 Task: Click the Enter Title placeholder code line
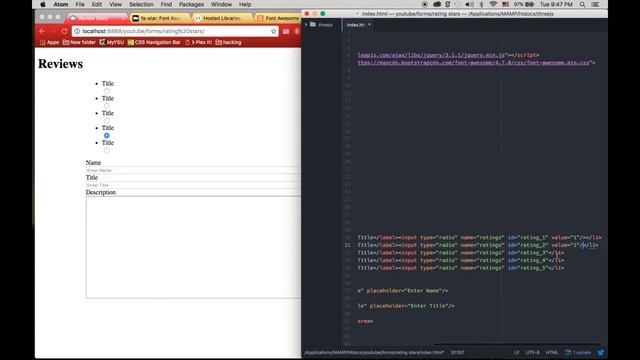(406, 306)
